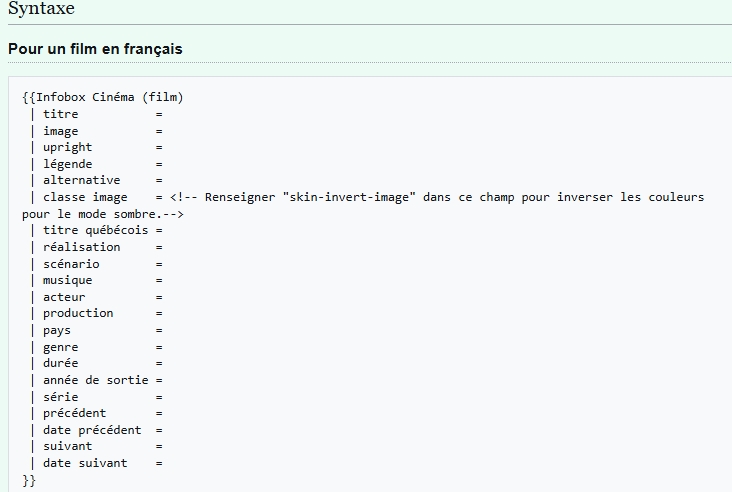This screenshot has height=492, width=732.
Task: Click the "image" parameter in the code
Action: (x=60, y=131)
